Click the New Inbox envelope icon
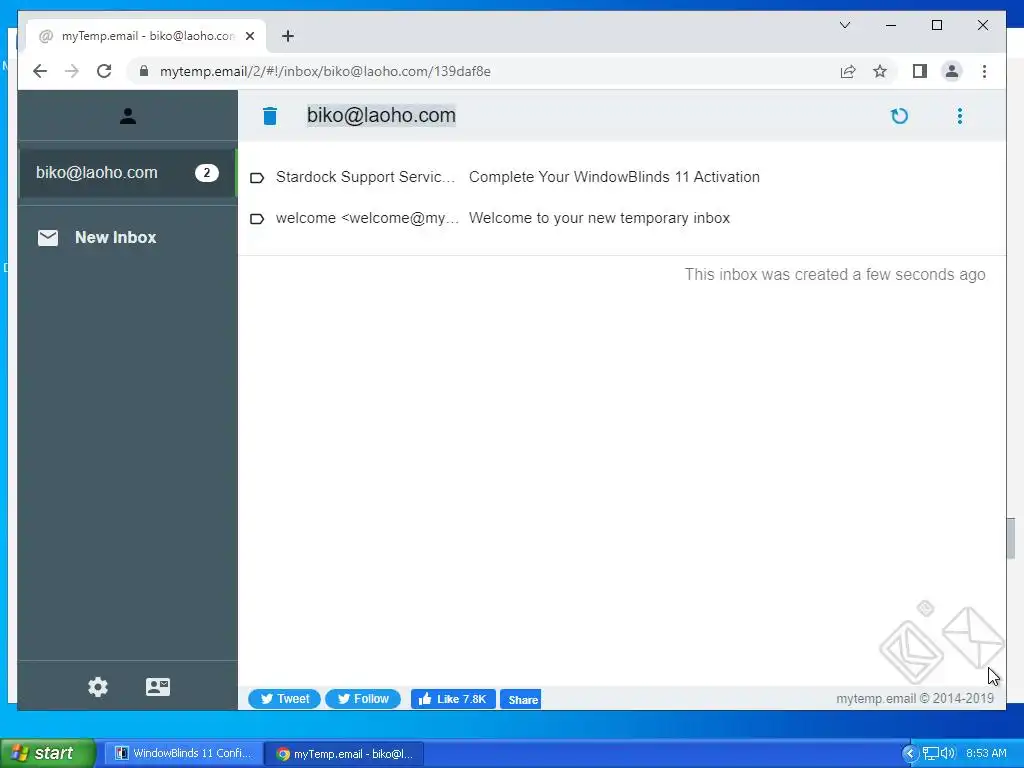The height and width of the screenshot is (768, 1024). [x=48, y=238]
